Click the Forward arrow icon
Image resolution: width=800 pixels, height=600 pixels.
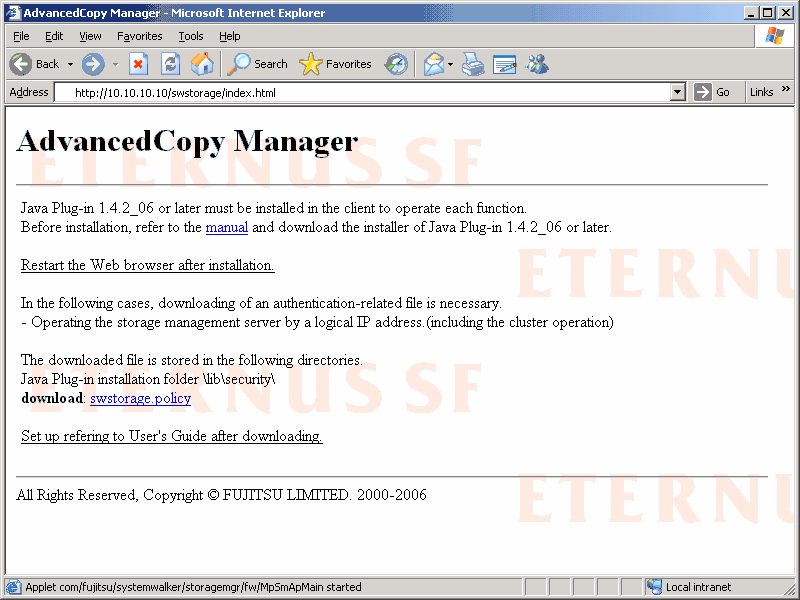(x=93, y=64)
